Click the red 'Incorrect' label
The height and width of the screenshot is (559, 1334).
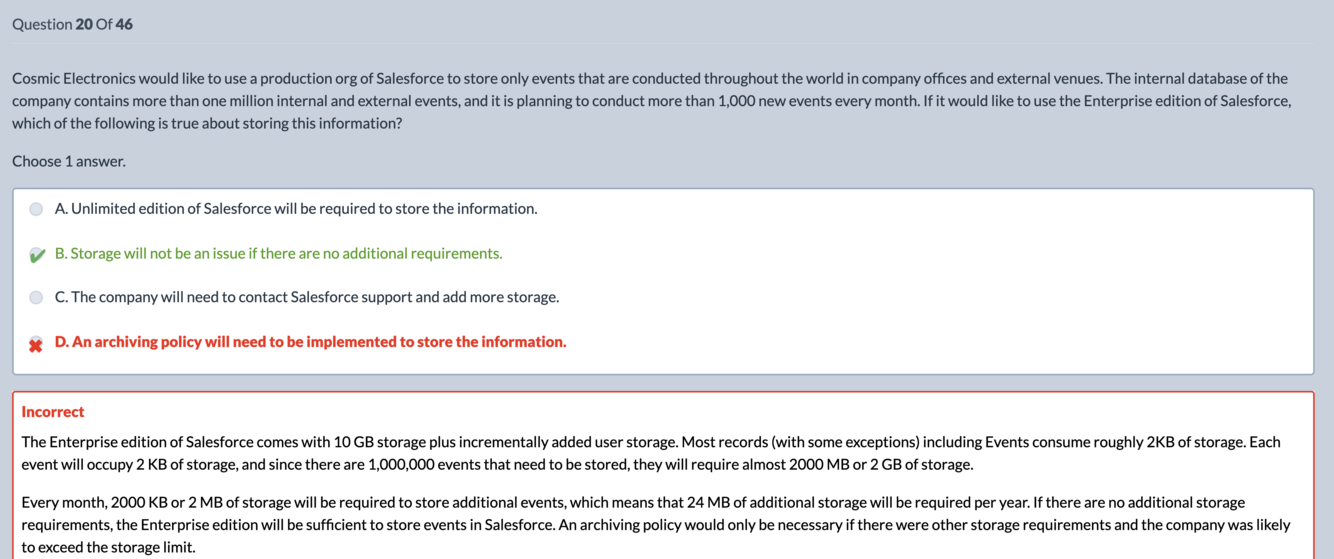click(x=53, y=412)
